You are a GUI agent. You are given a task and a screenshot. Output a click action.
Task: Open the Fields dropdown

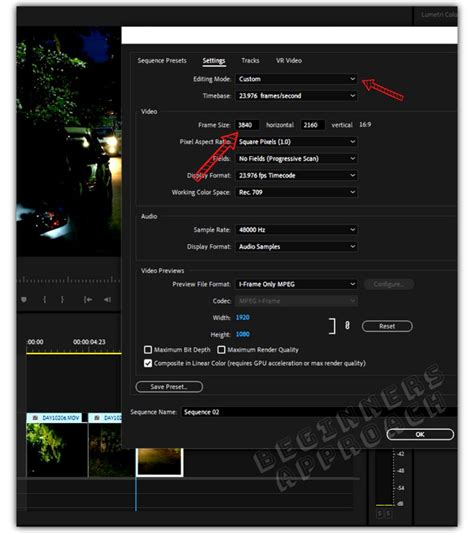(x=296, y=158)
